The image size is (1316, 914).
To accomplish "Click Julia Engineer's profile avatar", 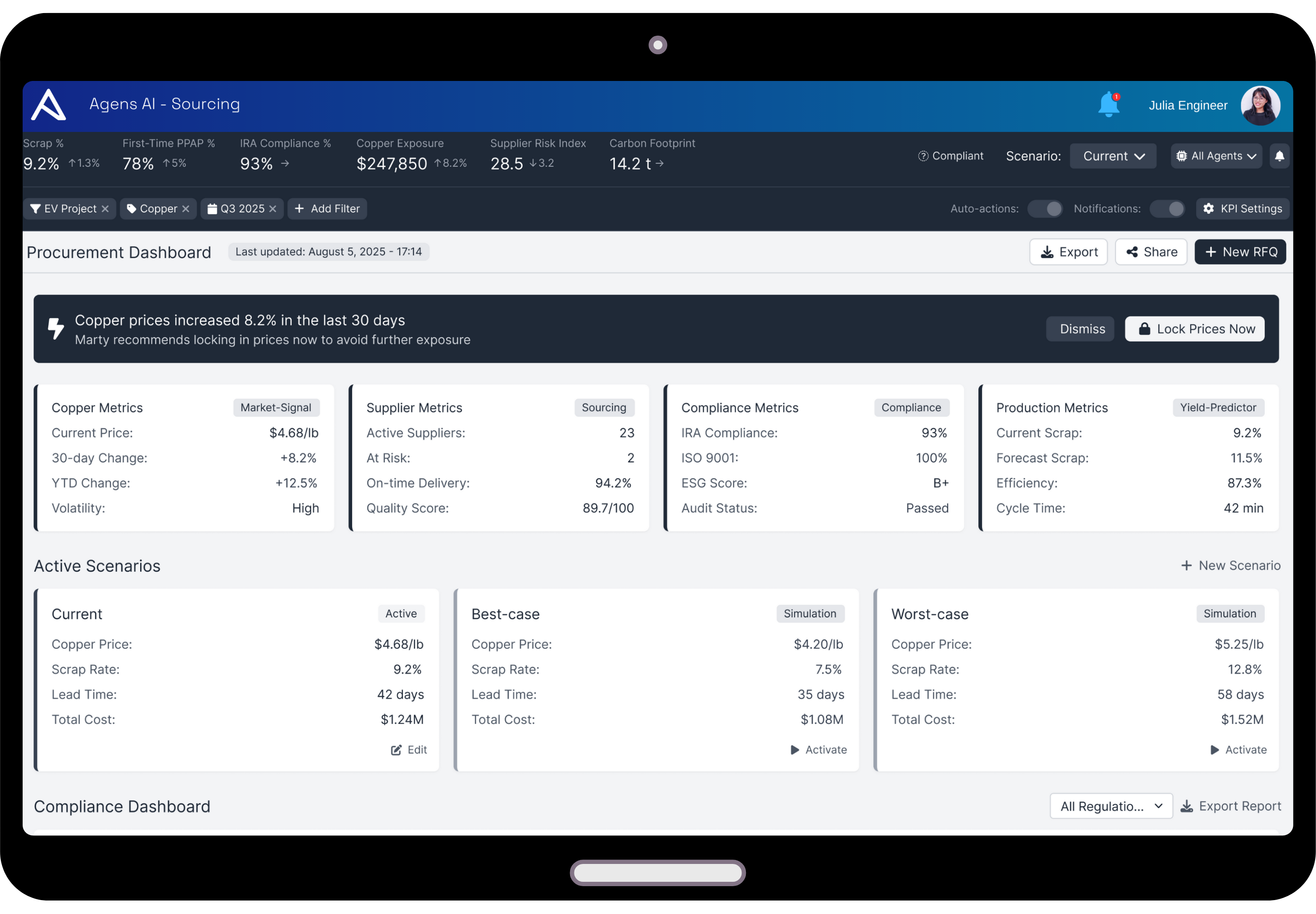I will pyautogui.click(x=1260, y=105).
